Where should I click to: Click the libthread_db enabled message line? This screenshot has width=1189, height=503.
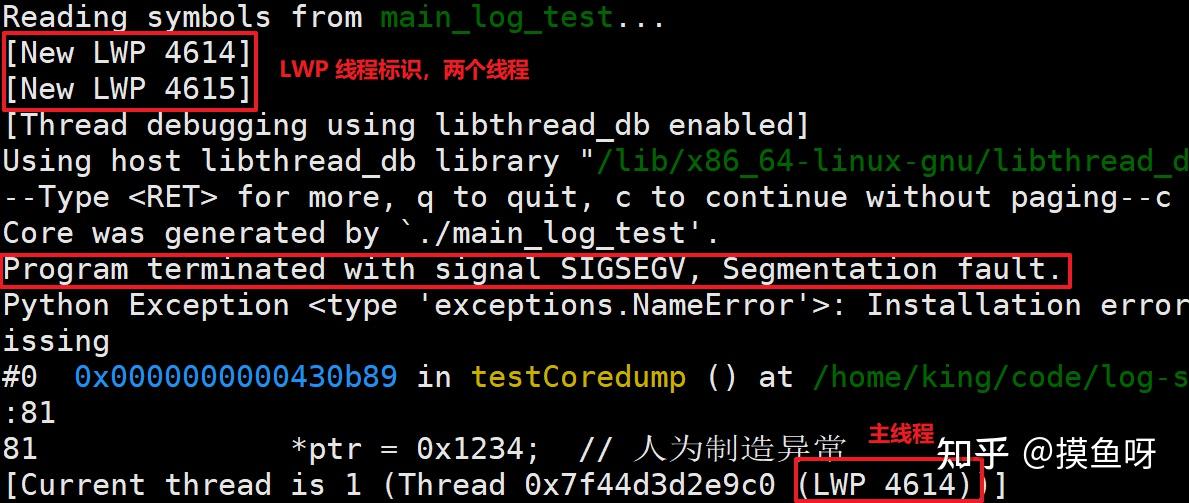pyautogui.click(x=406, y=125)
